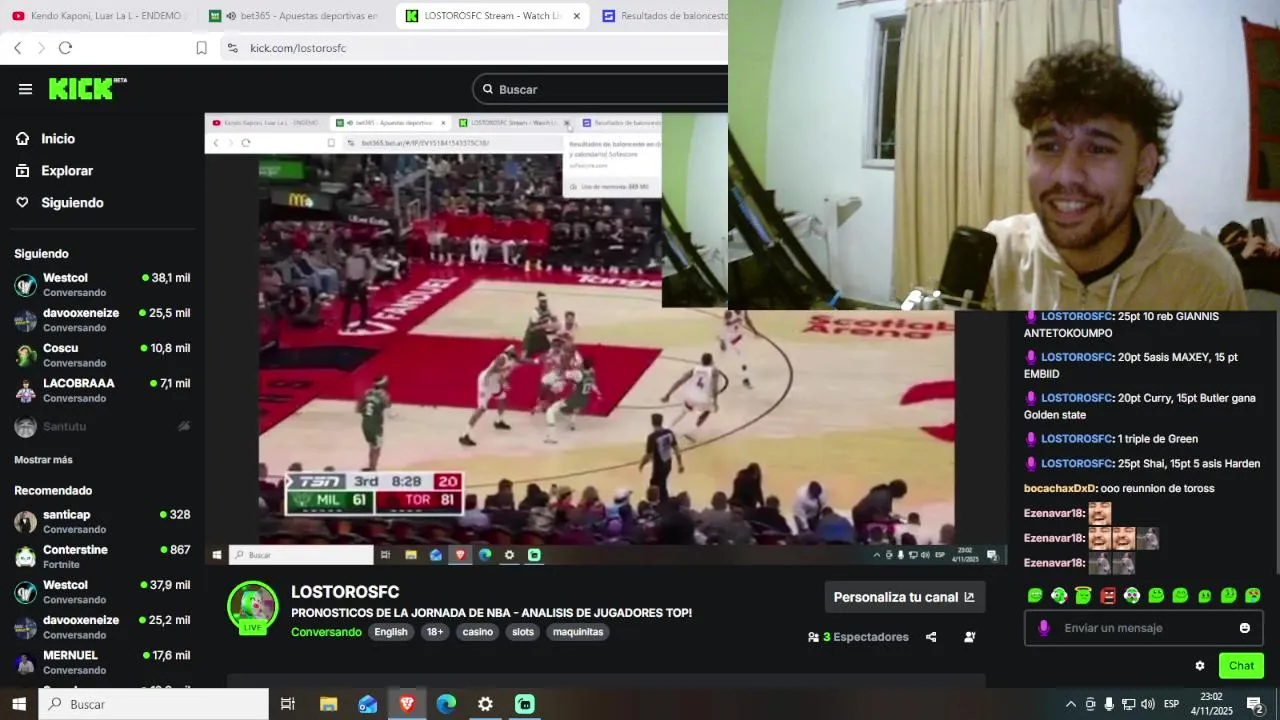The height and width of the screenshot is (720, 1280).
Task: Reload the Kick page
Action: [65, 48]
